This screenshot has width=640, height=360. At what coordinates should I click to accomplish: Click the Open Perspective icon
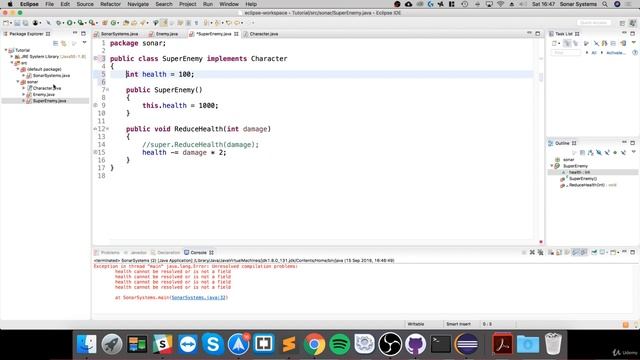[622, 23]
